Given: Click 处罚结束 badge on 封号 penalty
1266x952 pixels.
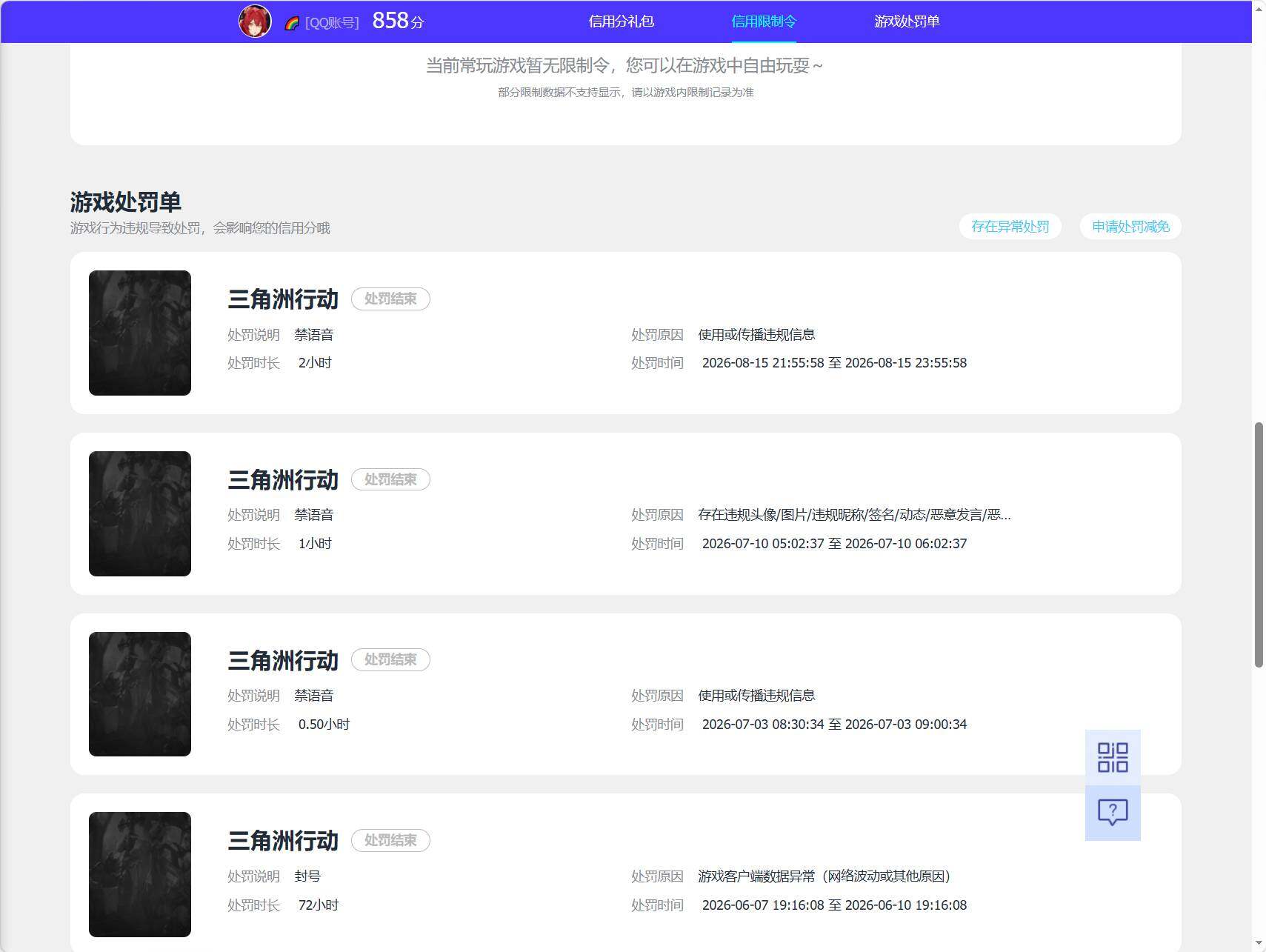Looking at the screenshot, I should click(x=390, y=840).
